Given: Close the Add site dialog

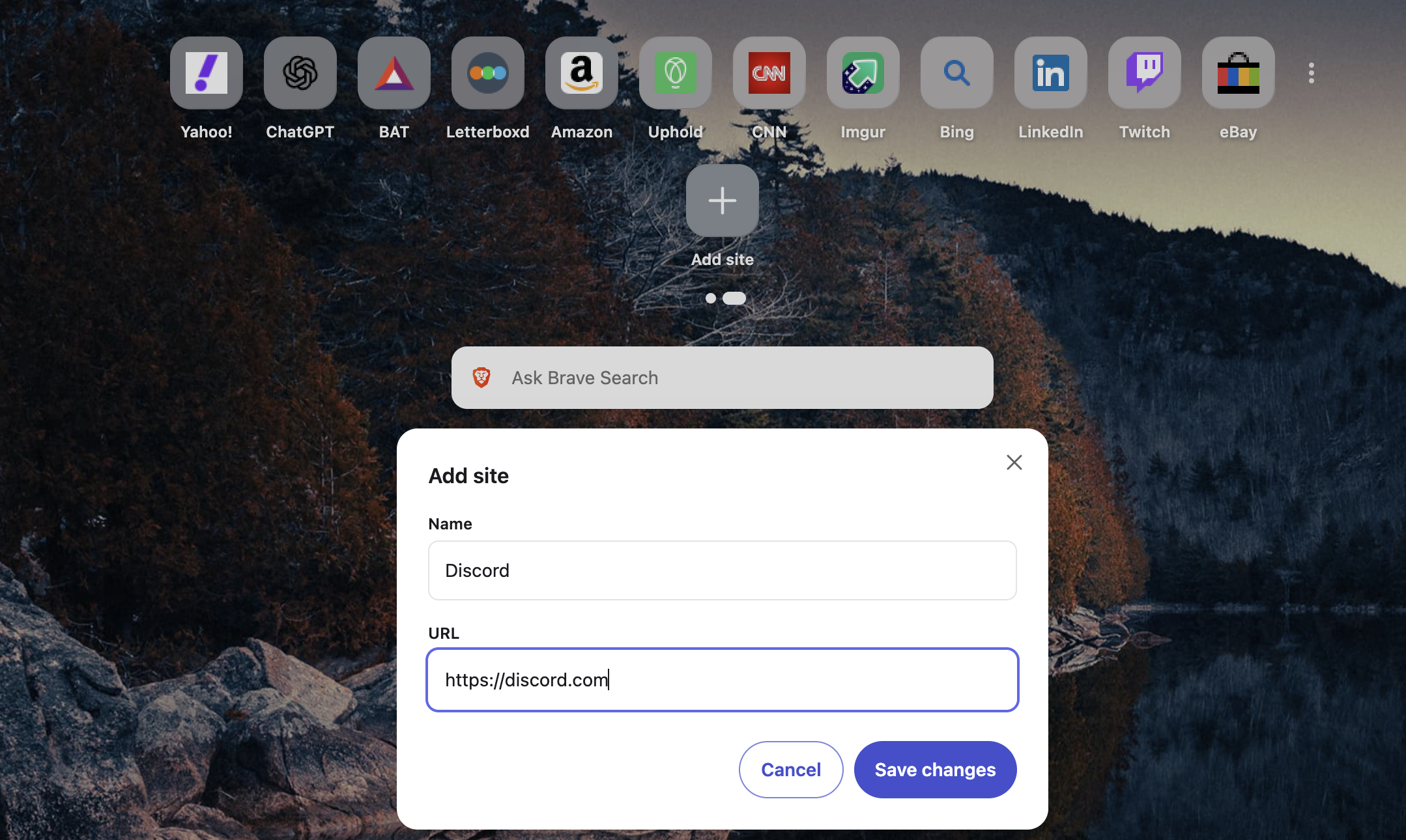Looking at the screenshot, I should tap(1014, 462).
